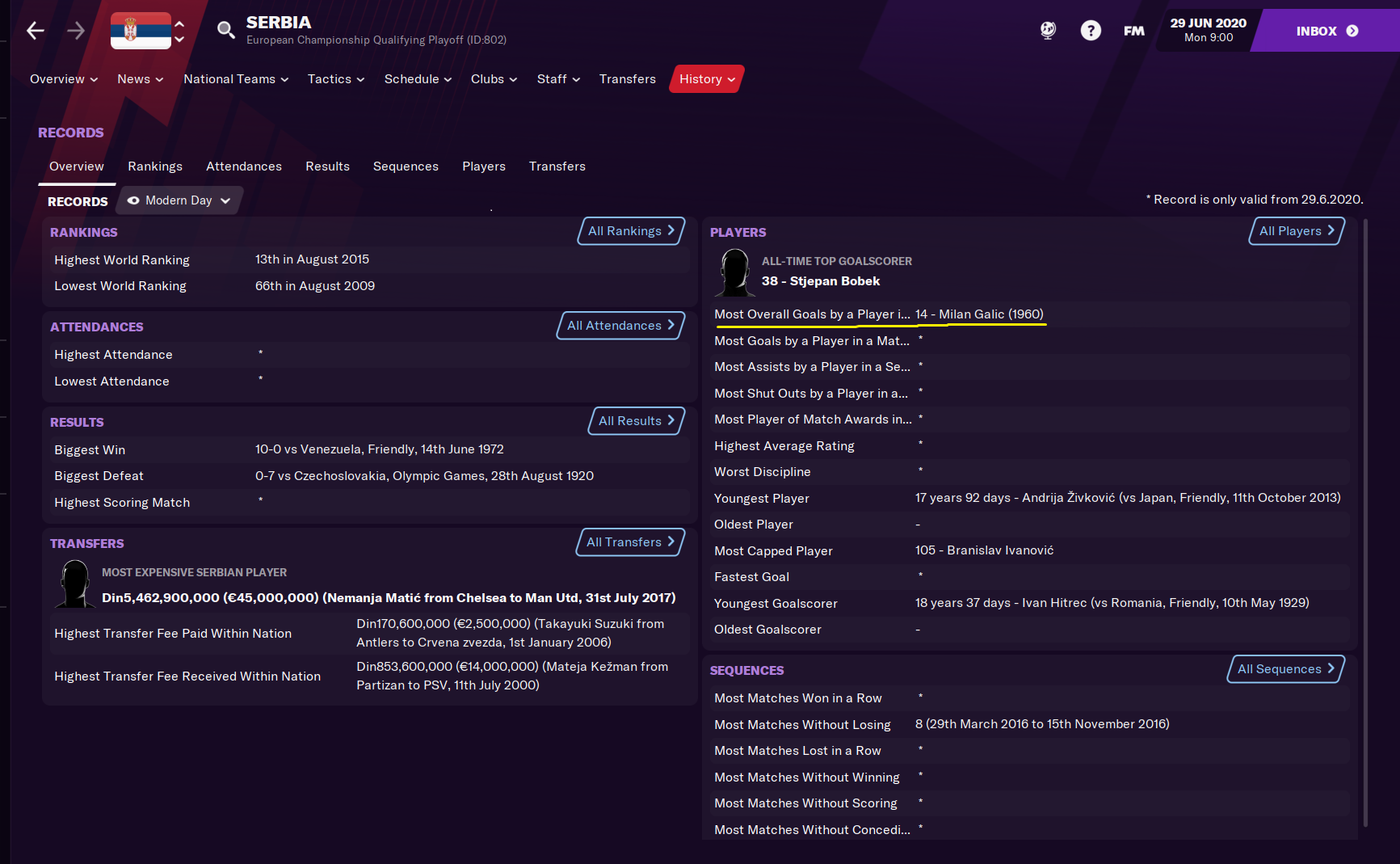Click the Inbox arrow icon
This screenshot has height=864, width=1400.
1352,31
